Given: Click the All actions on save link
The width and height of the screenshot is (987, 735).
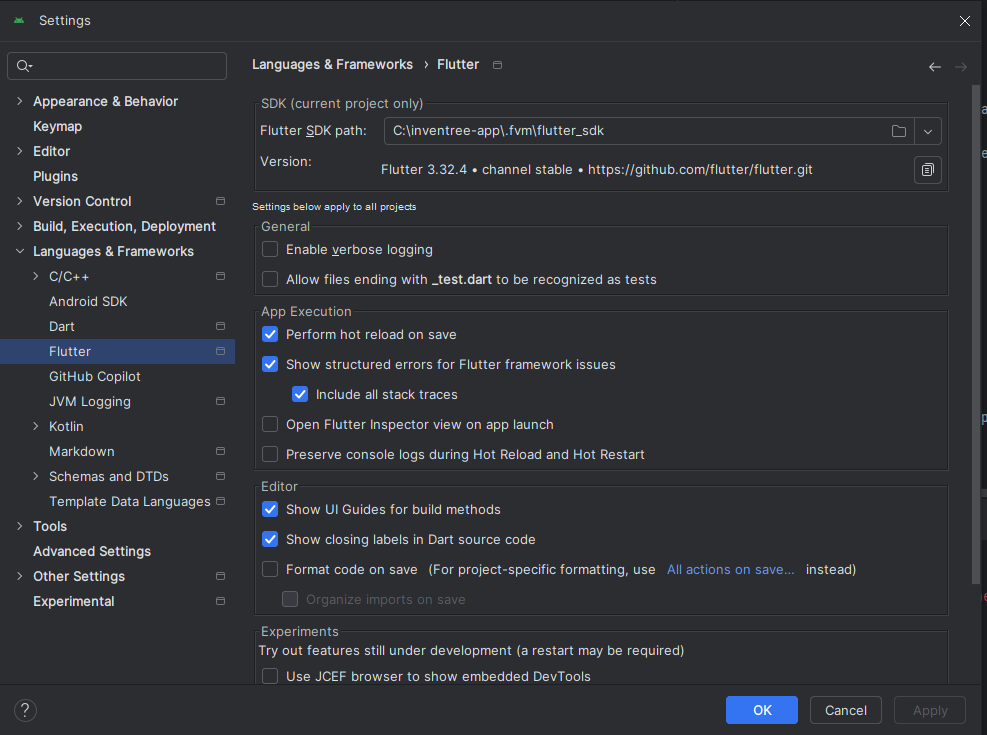Looking at the screenshot, I should pyautogui.click(x=730, y=569).
